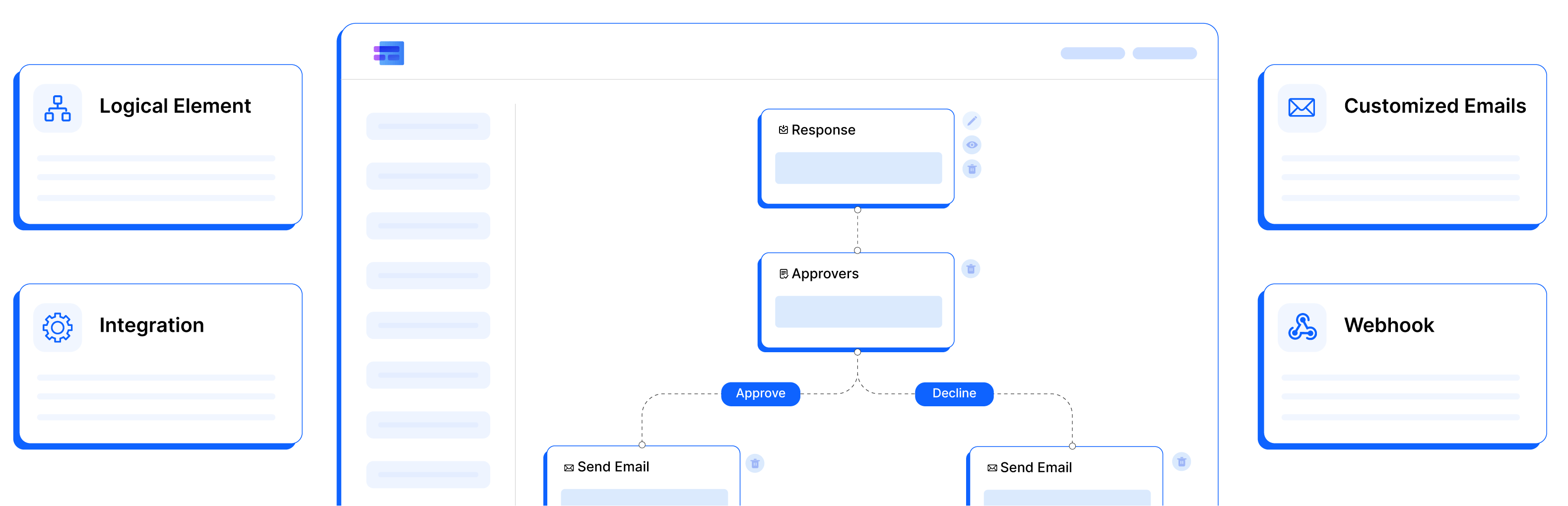
Task: Edit the Response node with pencil icon
Action: coord(972,121)
